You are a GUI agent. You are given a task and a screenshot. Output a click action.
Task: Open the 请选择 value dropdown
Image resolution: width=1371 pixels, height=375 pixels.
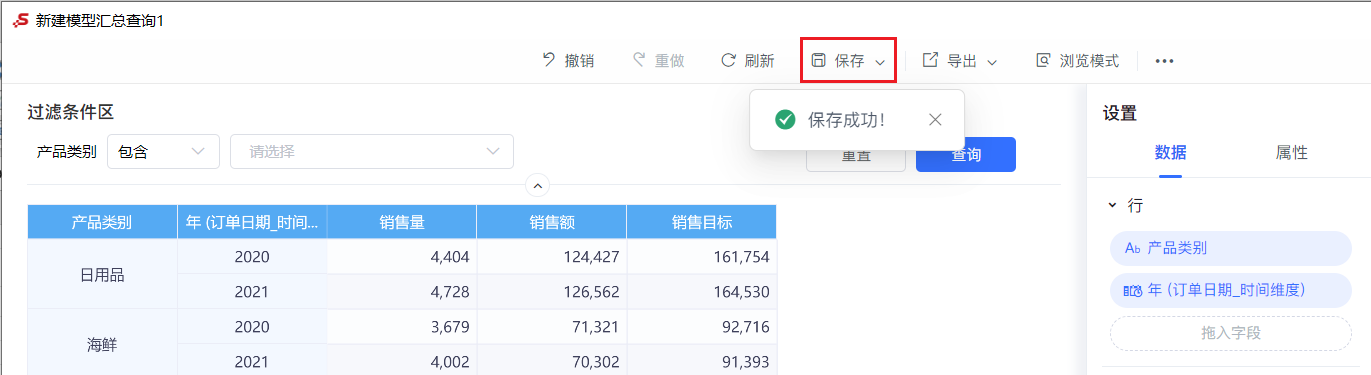coord(372,152)
